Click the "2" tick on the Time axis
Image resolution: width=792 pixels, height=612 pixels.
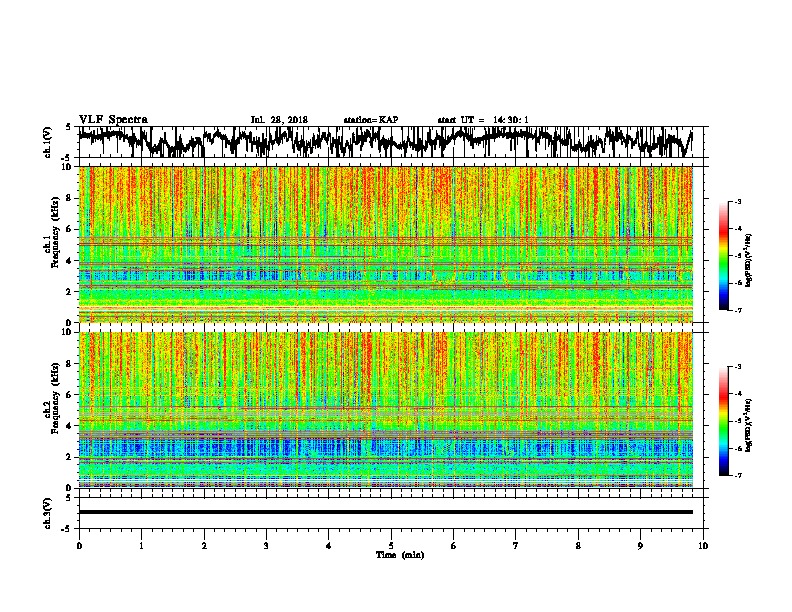[x=204, y=546]
